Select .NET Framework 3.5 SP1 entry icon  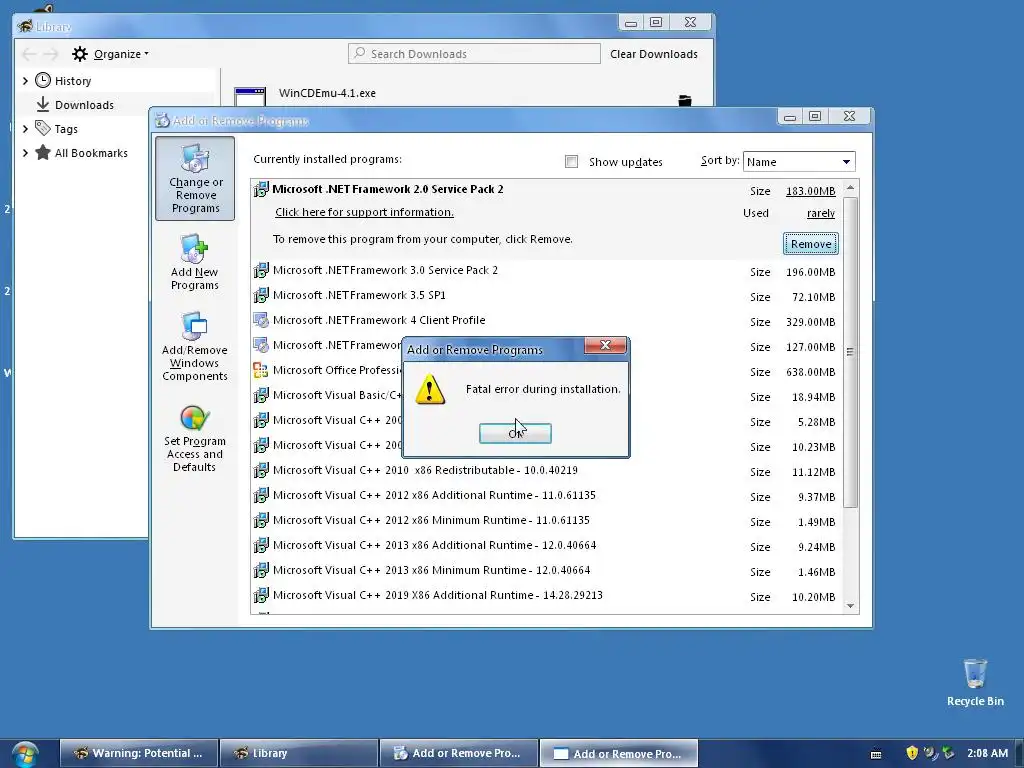[x=261, y=295]
